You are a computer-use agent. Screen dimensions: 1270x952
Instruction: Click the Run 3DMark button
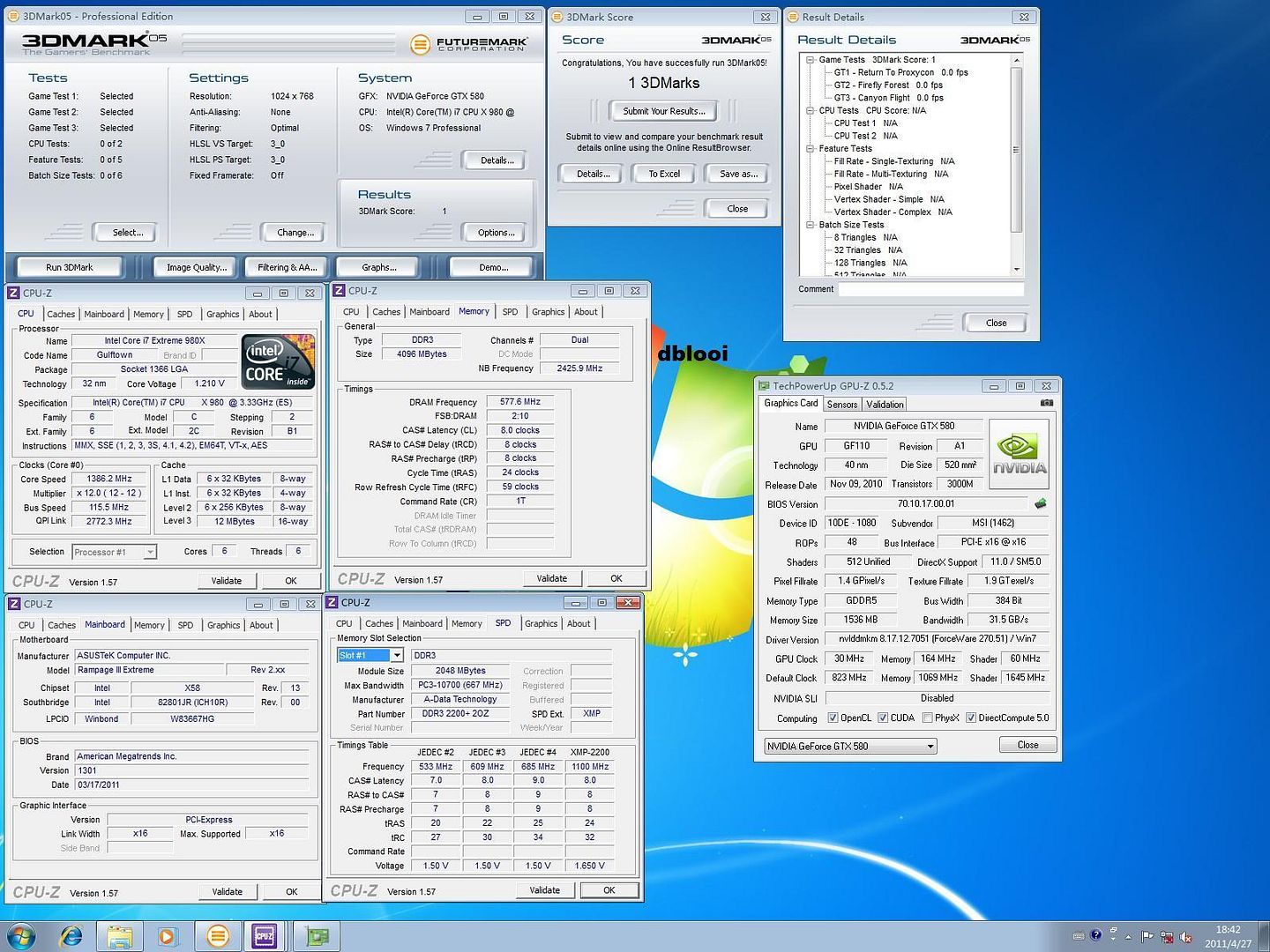(70, 267)
